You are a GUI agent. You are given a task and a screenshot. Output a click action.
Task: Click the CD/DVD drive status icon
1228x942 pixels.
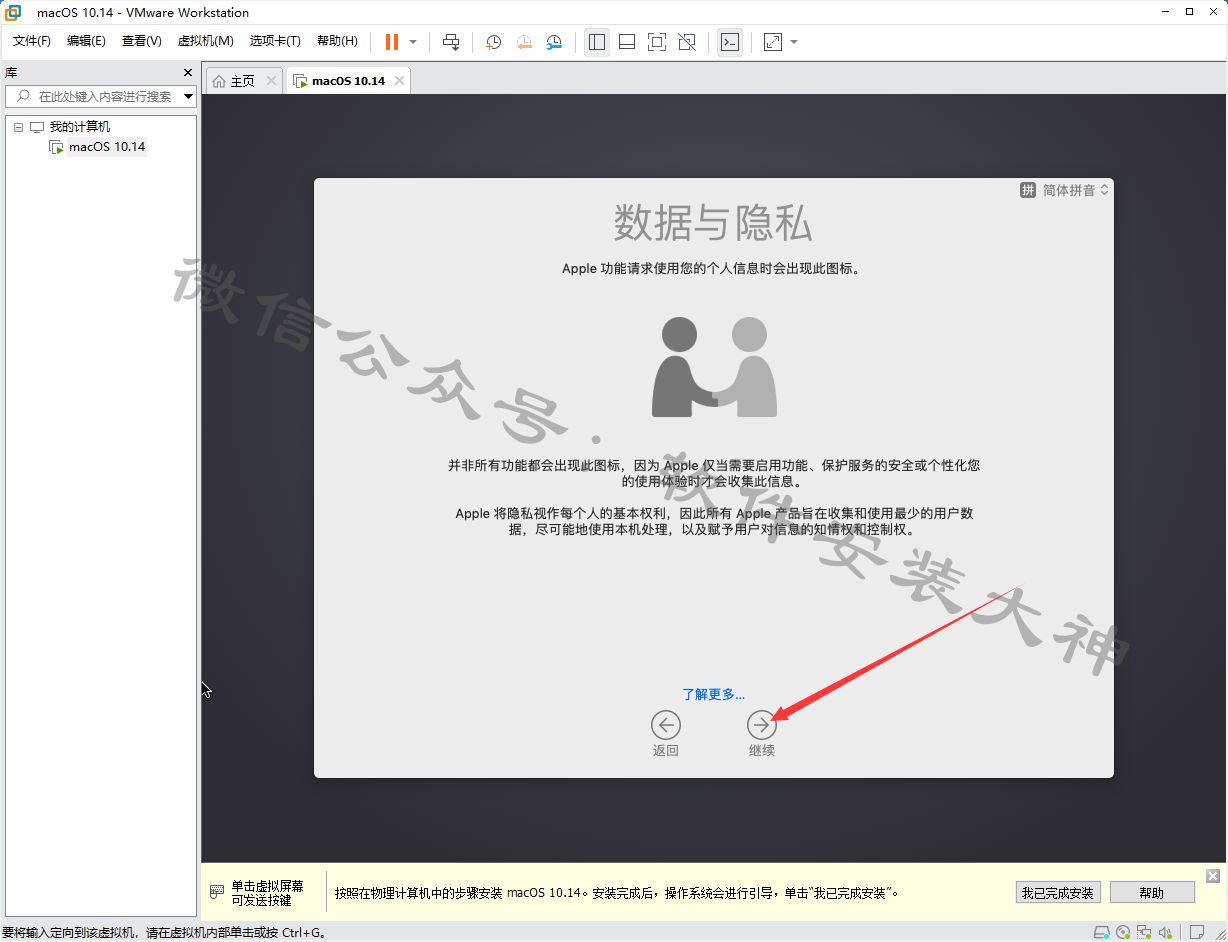point(1123,932)
